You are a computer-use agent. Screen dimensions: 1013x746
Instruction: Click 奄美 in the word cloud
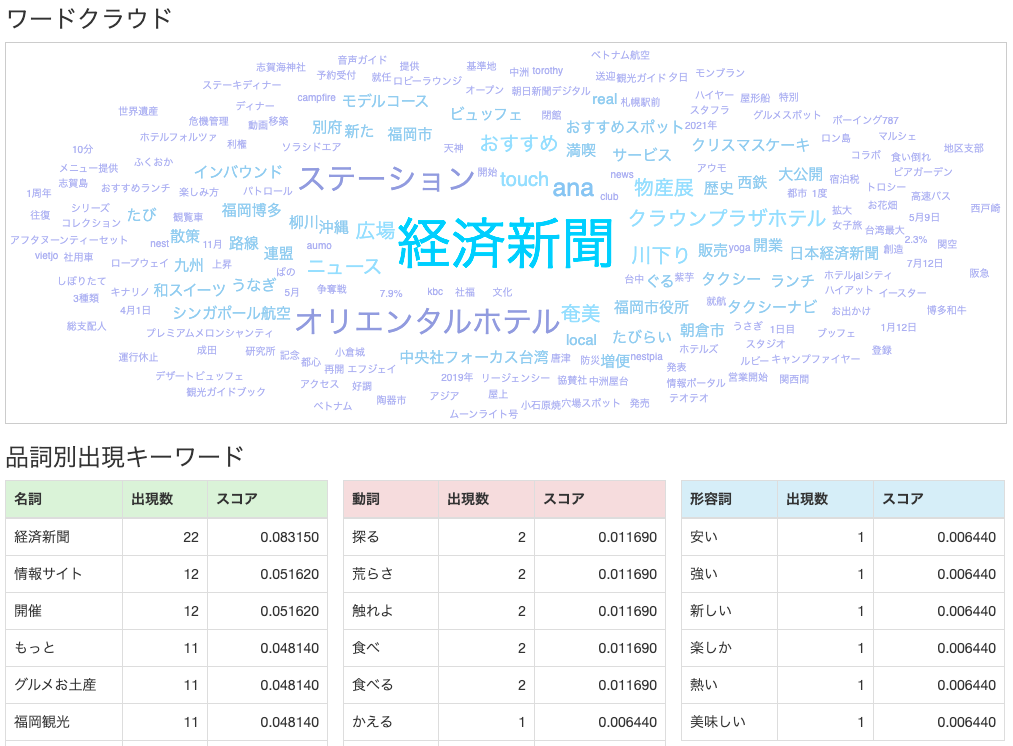click(581, 314)
